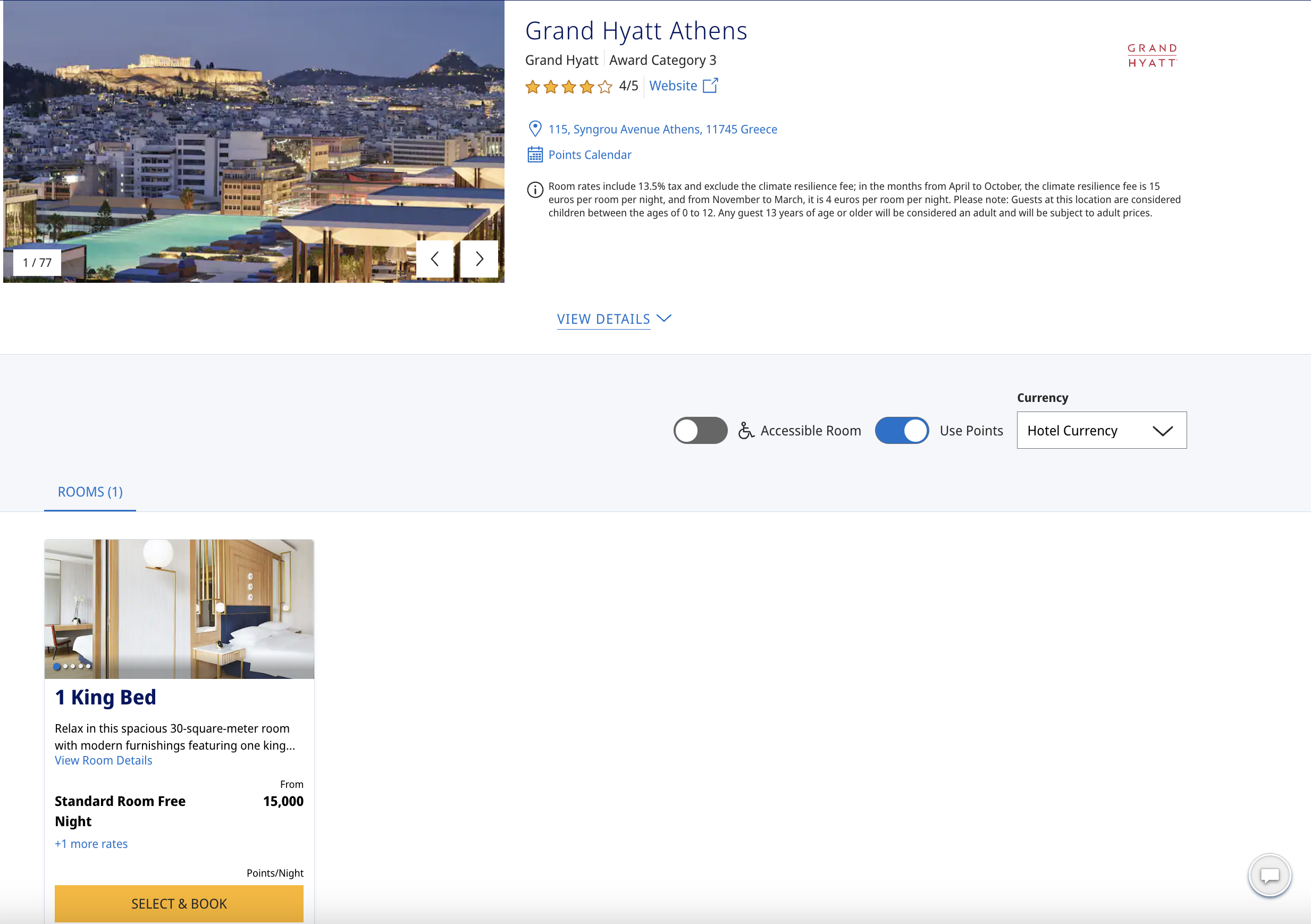Select the Rooms (1) tab
Screen dimensions: 1311x924
click(90, 492)
